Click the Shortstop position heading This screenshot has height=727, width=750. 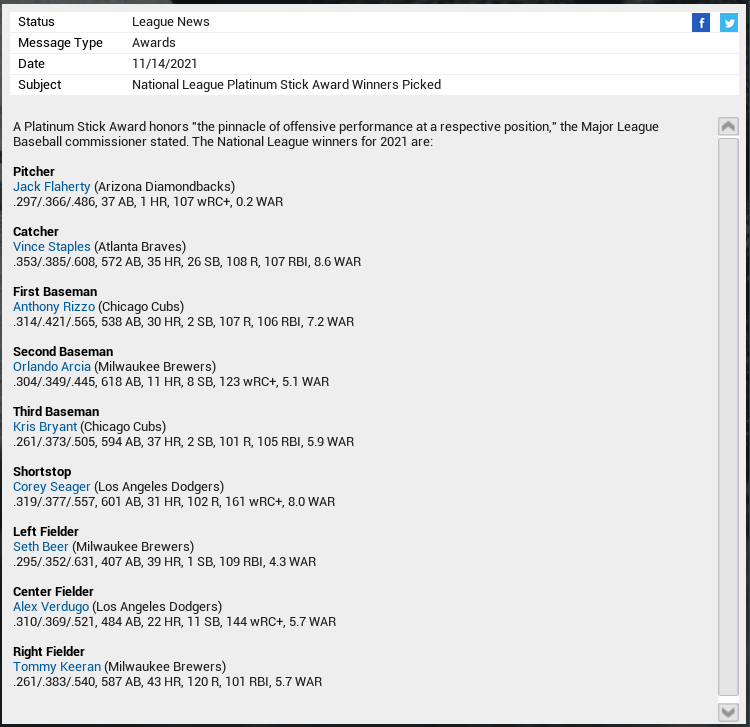coord(43,472)
